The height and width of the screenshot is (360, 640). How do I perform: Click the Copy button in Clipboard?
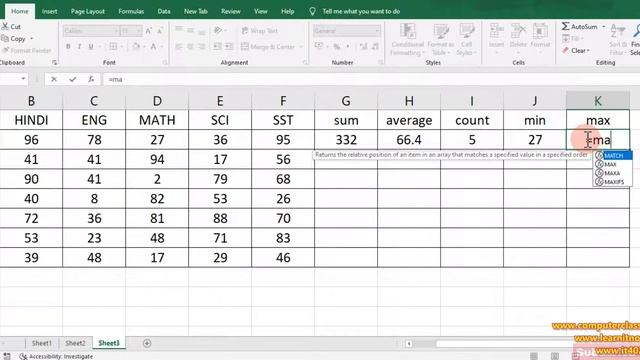(13, 38)
